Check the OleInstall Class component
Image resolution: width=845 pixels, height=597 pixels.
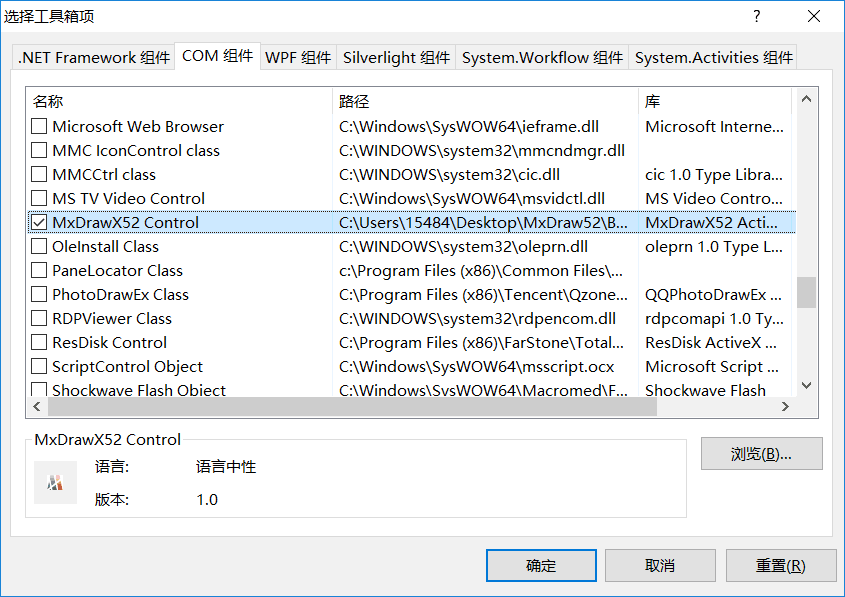pyautogui.click(x=39, y=246)
